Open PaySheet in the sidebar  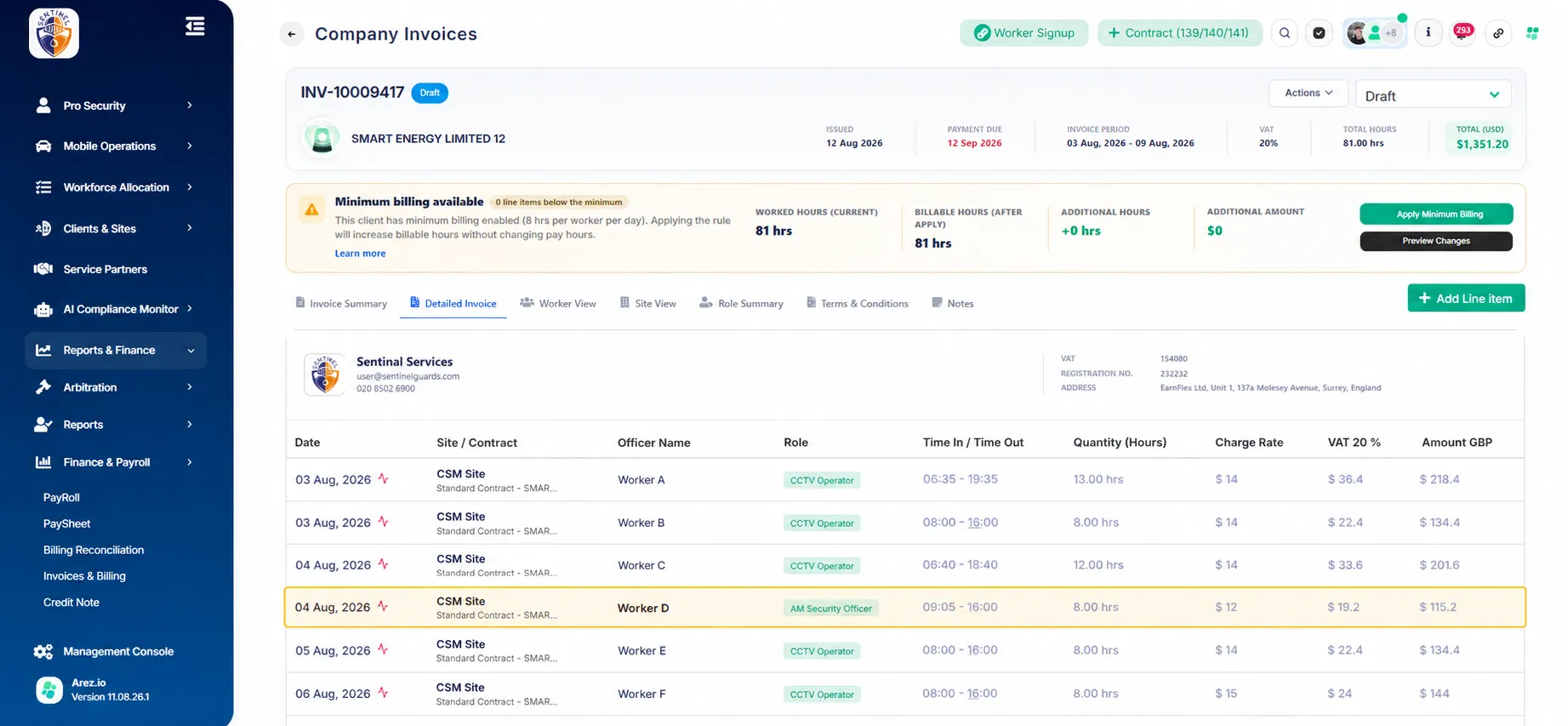(66, 523)
